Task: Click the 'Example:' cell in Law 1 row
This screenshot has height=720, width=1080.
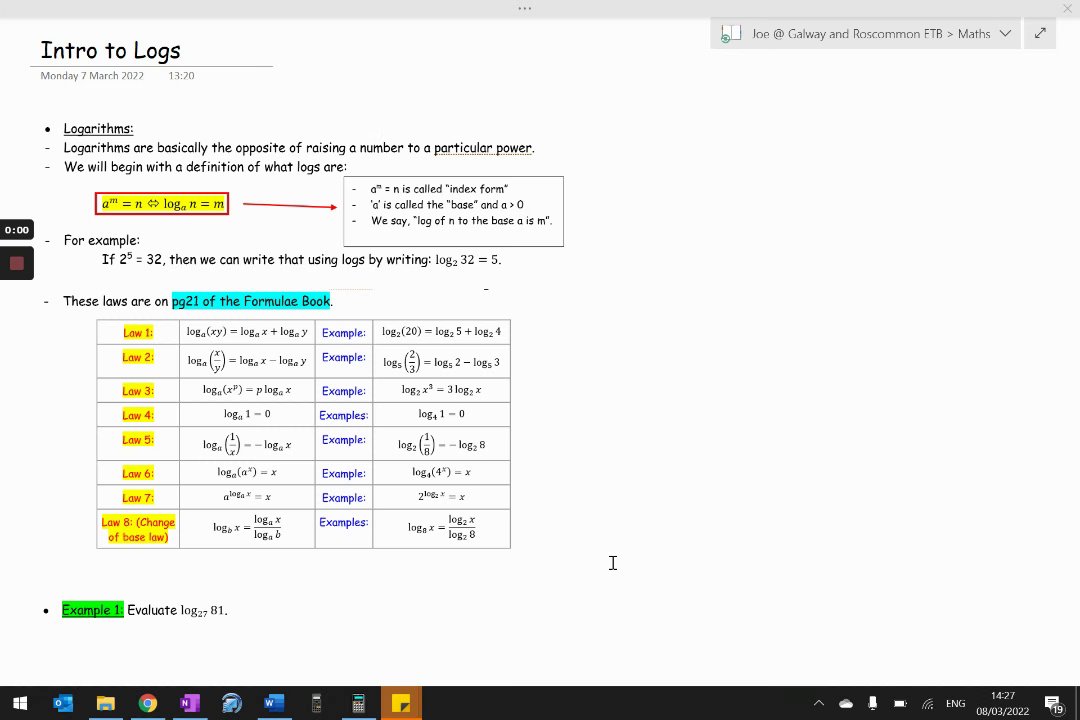Action: pos(344,332)
